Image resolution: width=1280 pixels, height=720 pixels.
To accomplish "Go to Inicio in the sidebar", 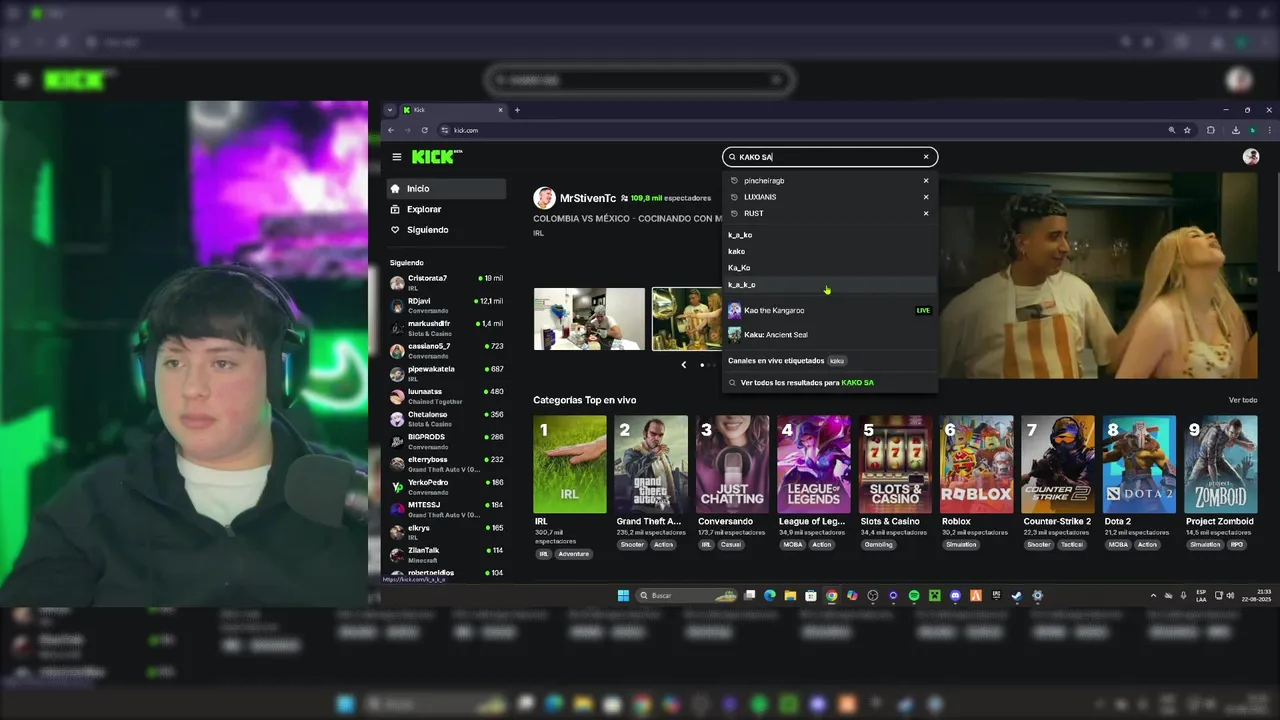I will click(446, 189).
